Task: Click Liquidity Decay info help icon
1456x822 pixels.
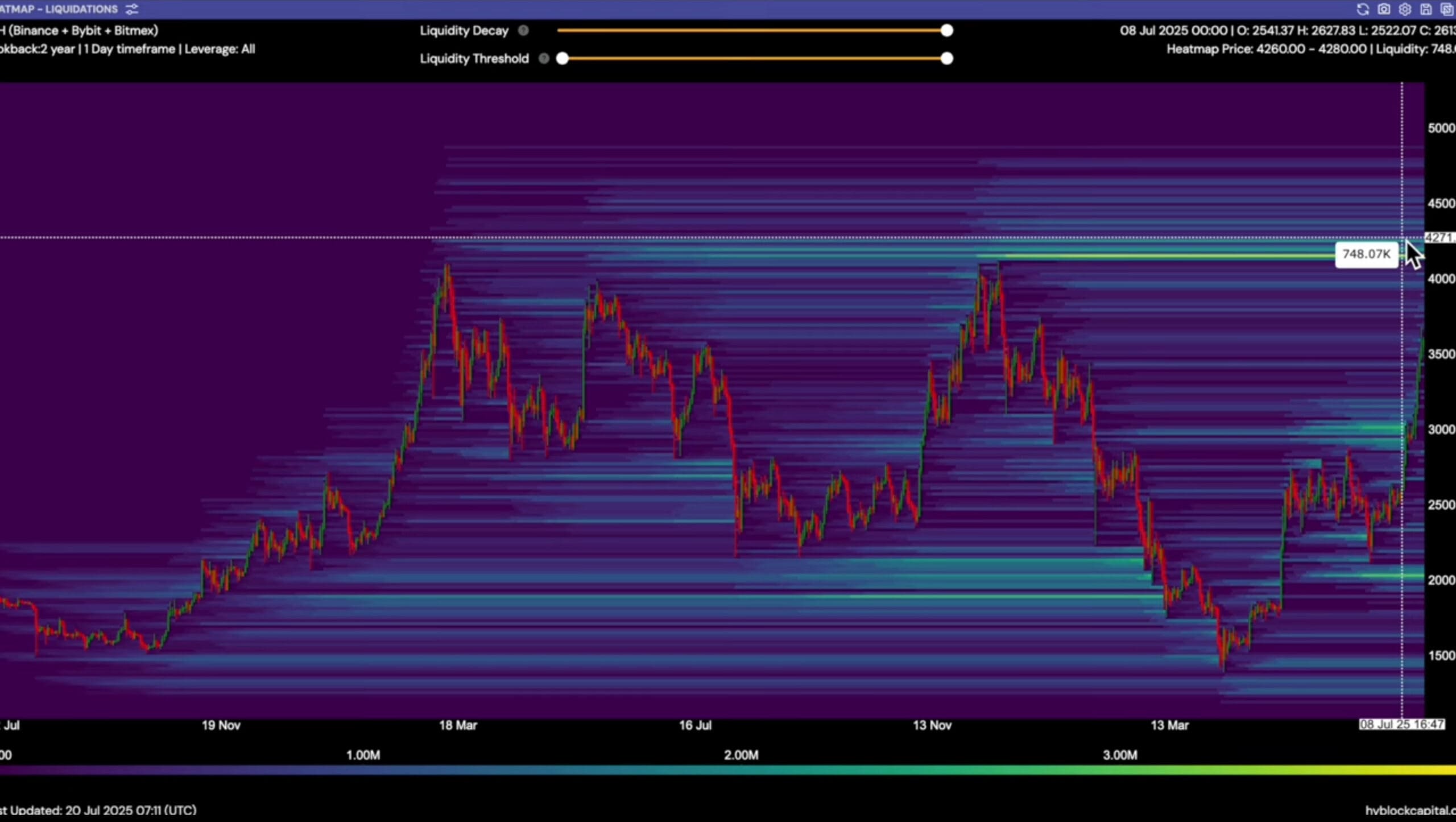Action: coord(523,31)
